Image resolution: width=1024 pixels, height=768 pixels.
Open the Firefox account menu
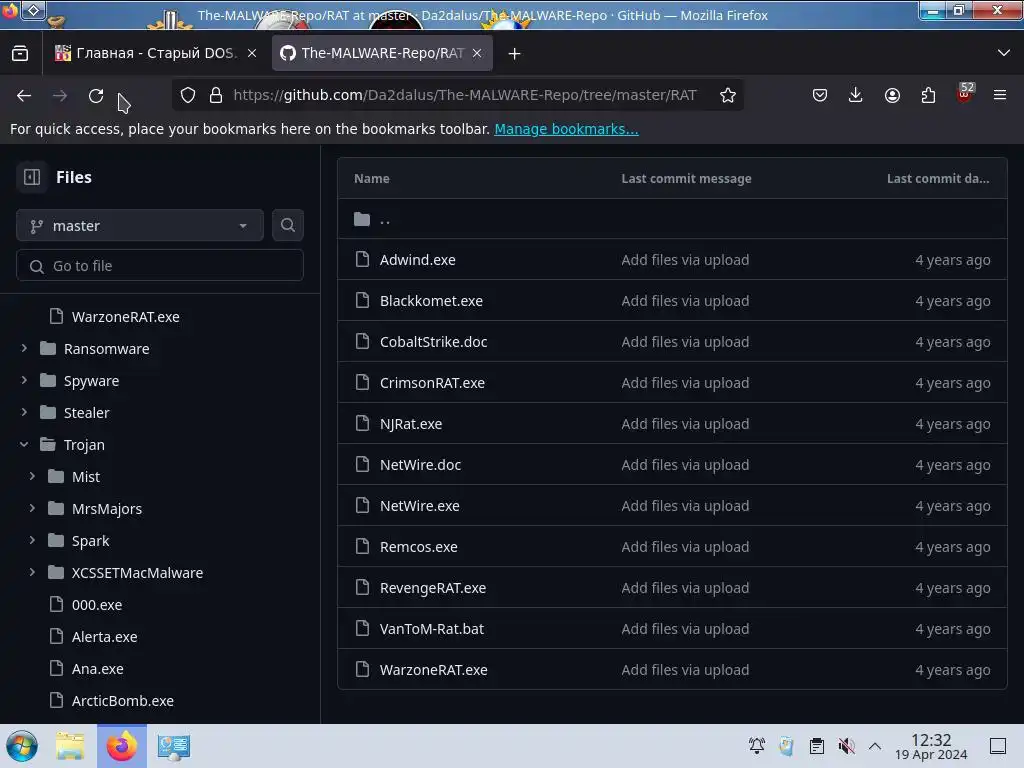tap(892, 95)
